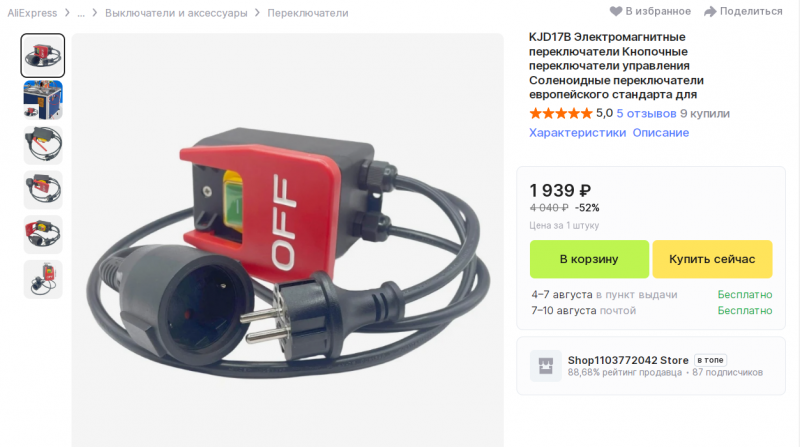
Task: Select the second thumbnail showing blue machine
Action: click(43, 100)
